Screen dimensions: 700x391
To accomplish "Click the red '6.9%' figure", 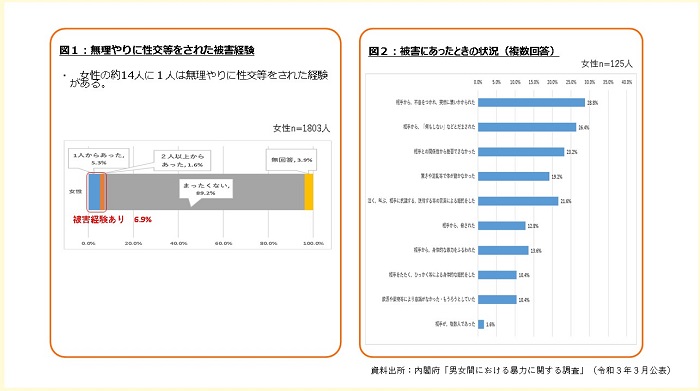I will click(x=143, y=220).
